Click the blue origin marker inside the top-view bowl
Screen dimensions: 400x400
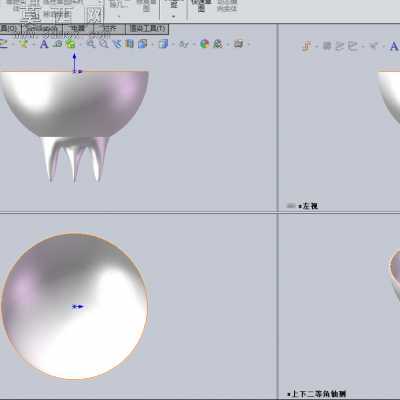pyautogui.click(x=78, y=306)
